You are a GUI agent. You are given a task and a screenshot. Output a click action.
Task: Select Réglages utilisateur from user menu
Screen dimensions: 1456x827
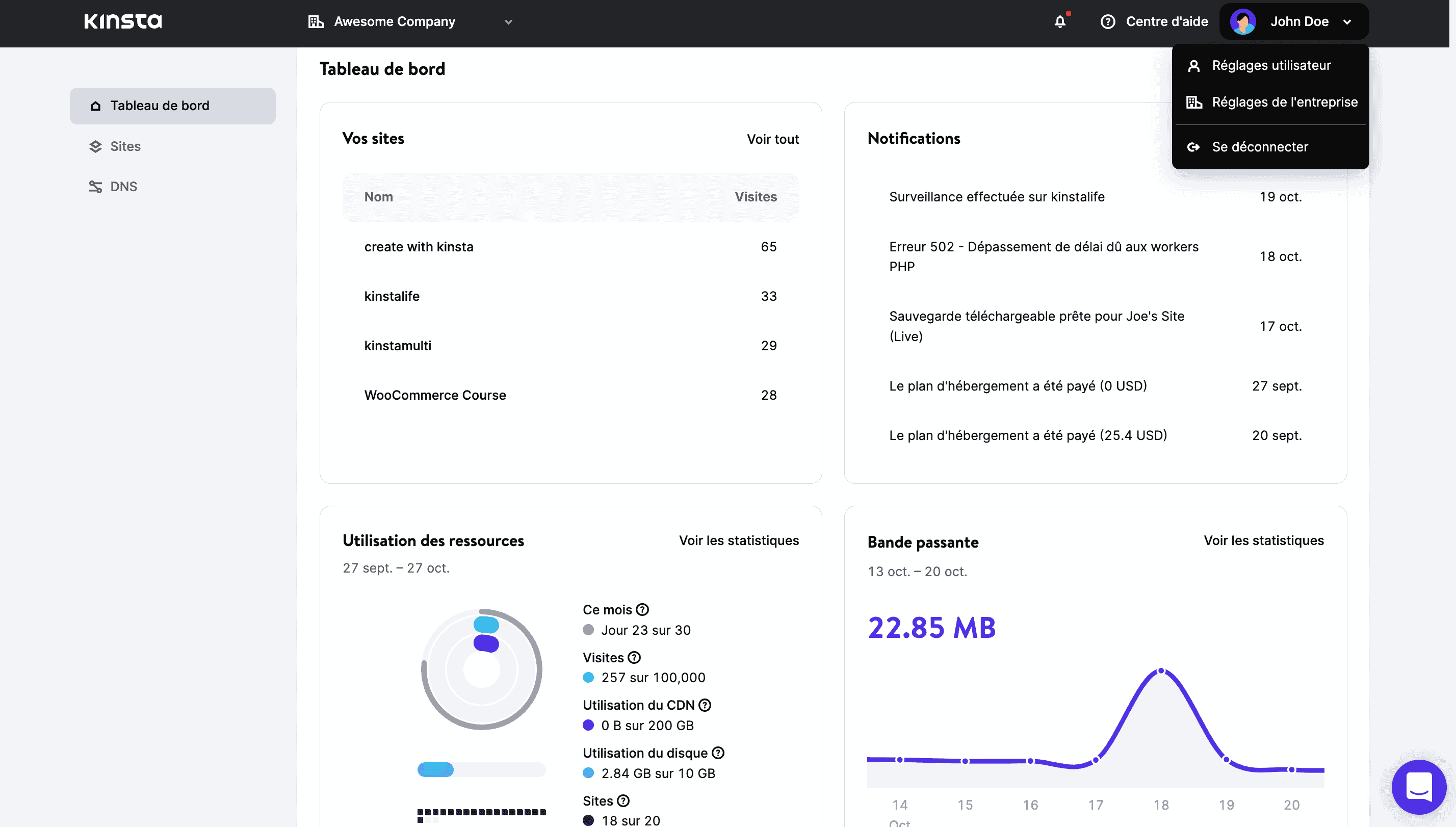tap(1271, 65)
